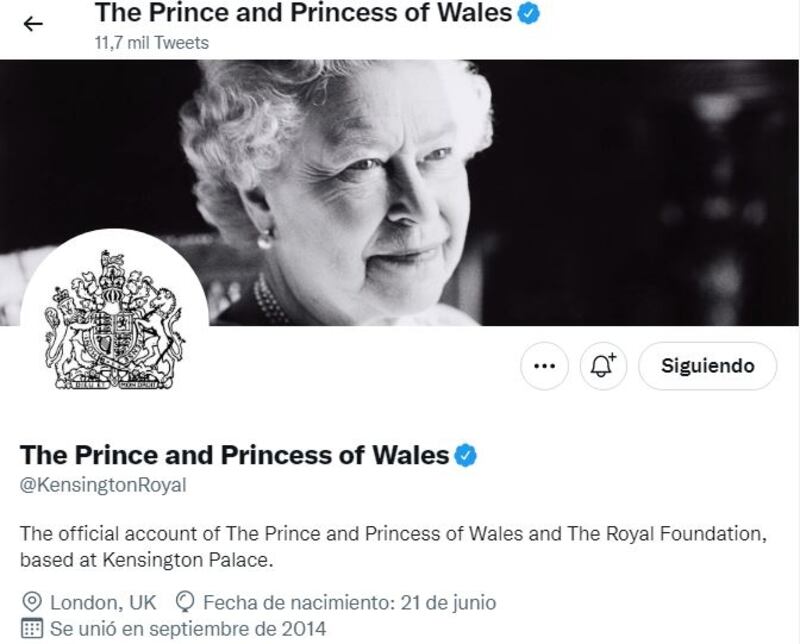This screenshot has height=644, width=800.
Task: Click the @KensingtonRoyal handle
Action: 103,485
